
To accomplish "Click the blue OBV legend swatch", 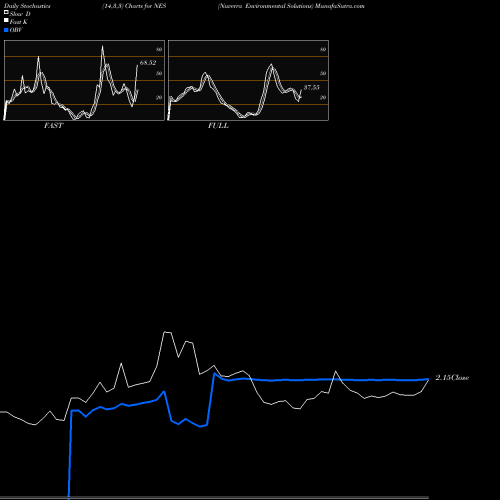I will (x=6, y=30).
